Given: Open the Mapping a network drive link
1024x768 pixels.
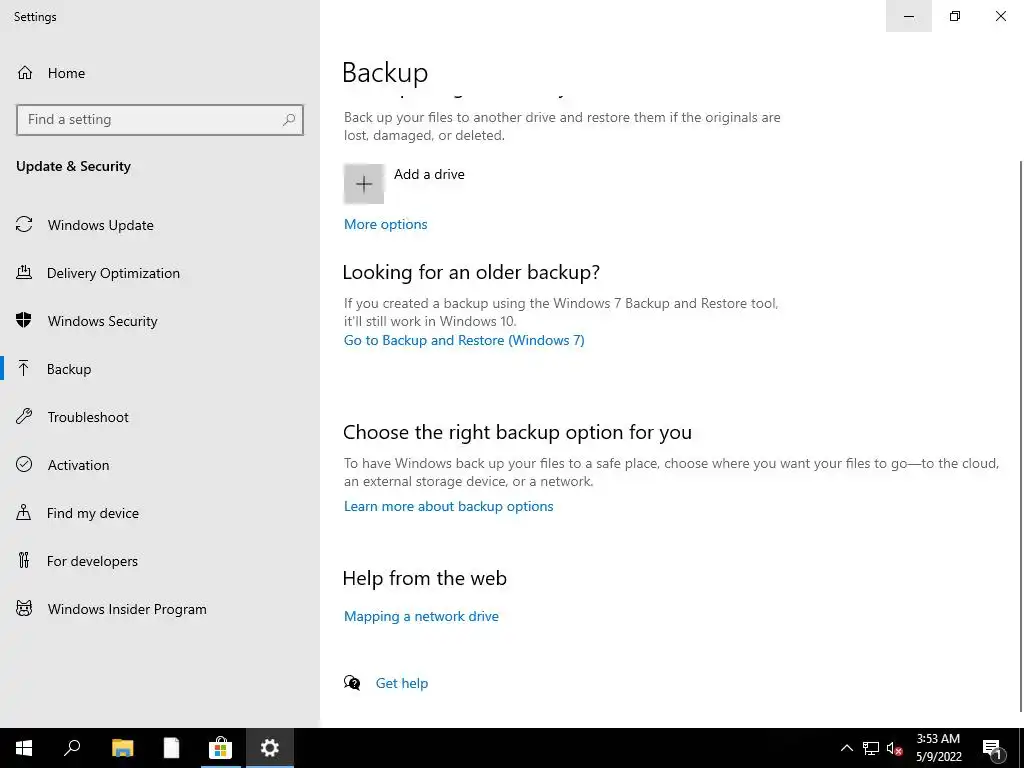Looking at the screenshot, I should [421, 616].
